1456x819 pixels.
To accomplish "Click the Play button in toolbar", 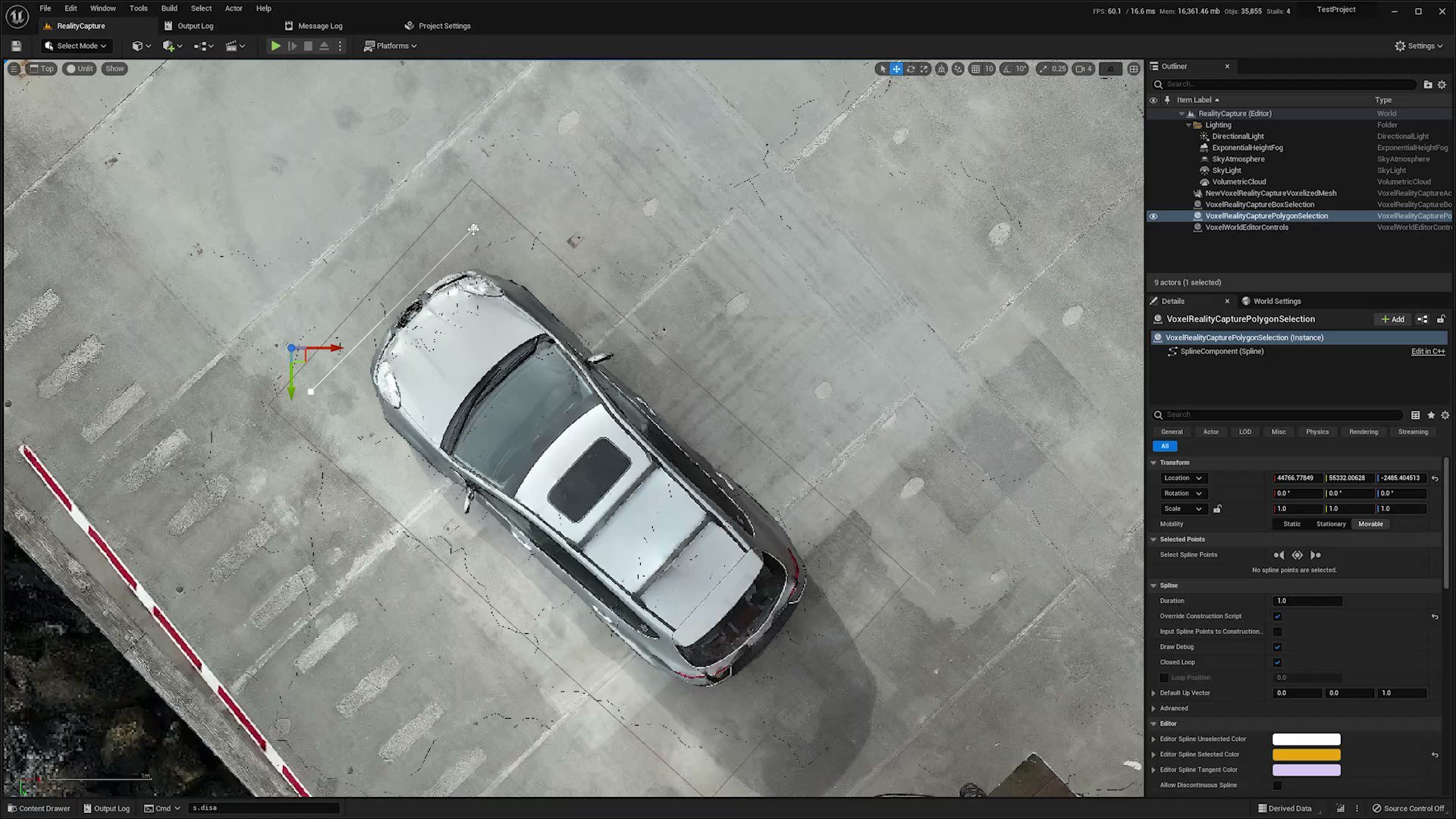I will tap(275, 46).
